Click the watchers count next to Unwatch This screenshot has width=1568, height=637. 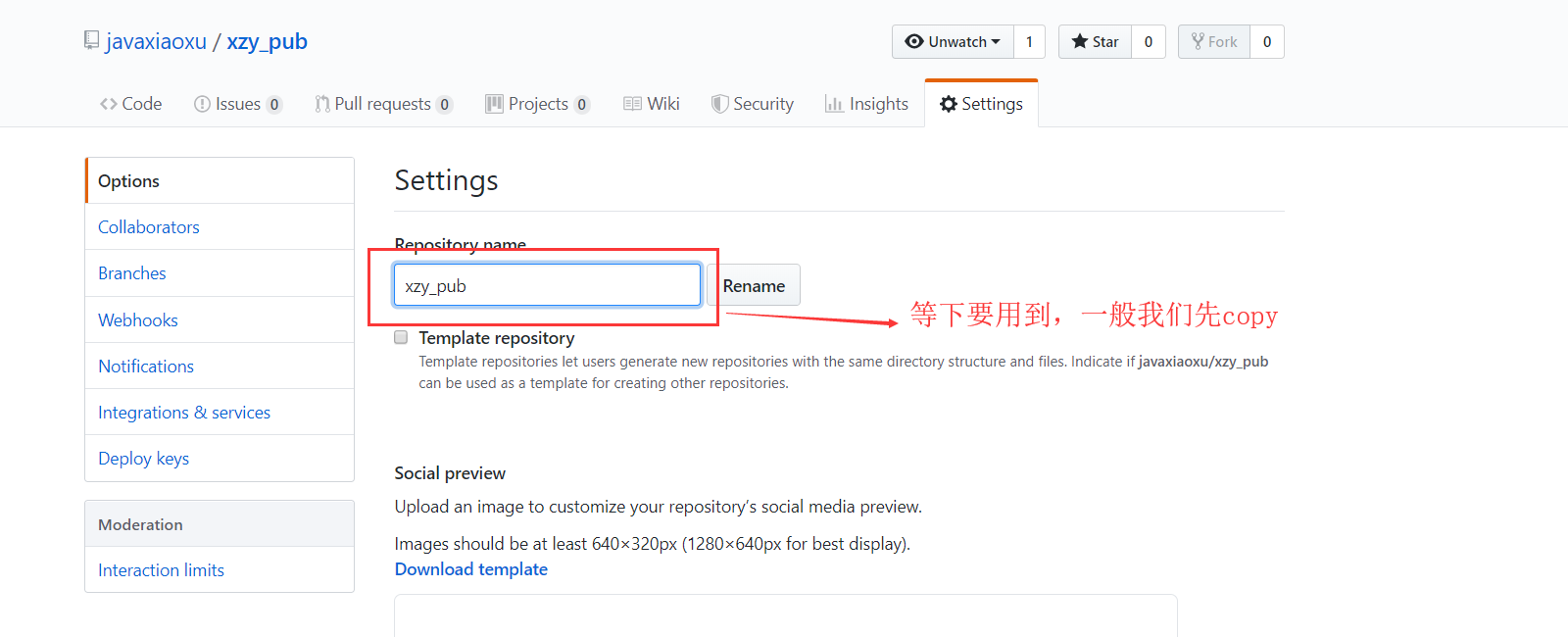click(1029, 41)
